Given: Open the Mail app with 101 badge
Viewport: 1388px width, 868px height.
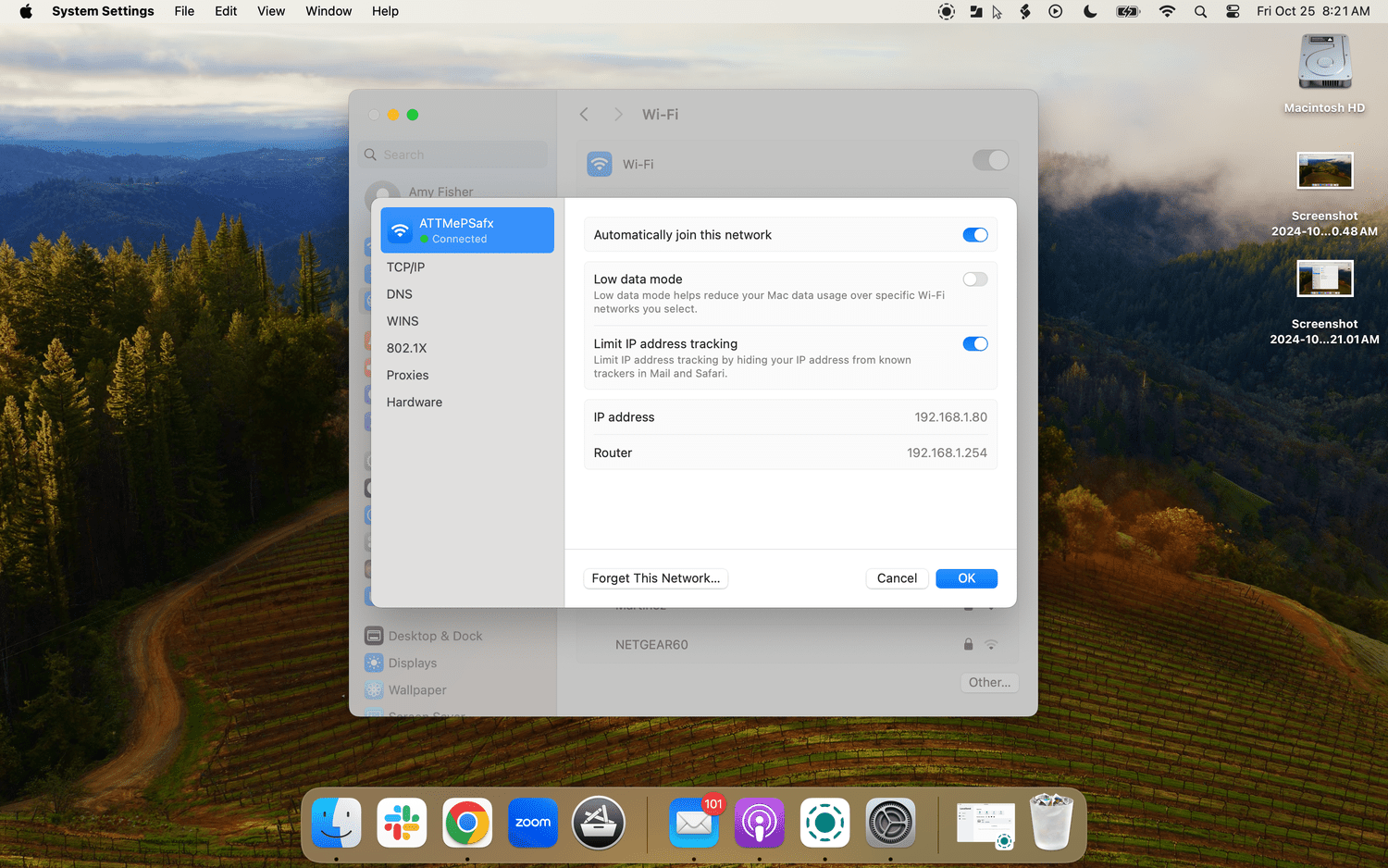Looking at the screenshot, I should pyautogui.click(x=694, y=823).
